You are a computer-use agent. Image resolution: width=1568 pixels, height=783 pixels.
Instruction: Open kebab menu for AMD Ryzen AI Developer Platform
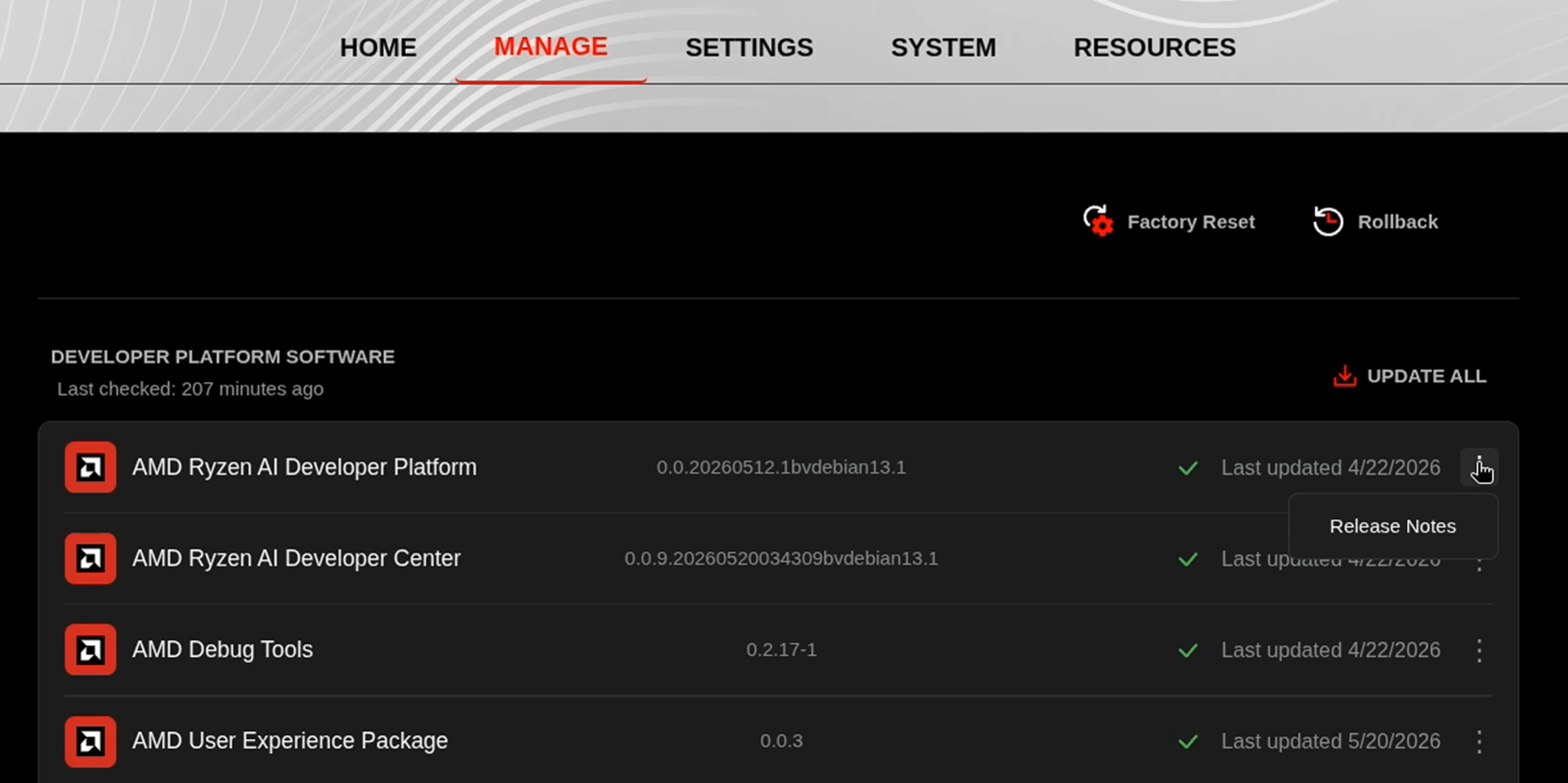point(1479,468)
